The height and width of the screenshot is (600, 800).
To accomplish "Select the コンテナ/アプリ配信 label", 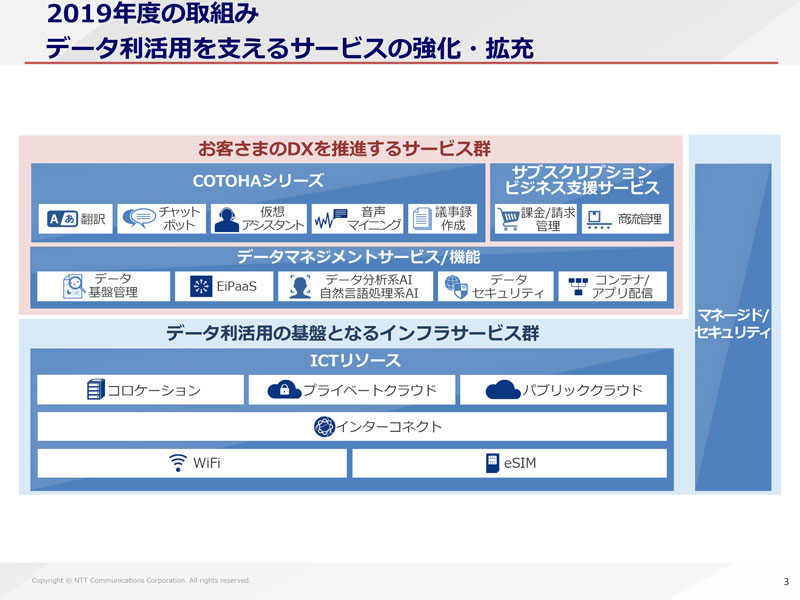I will [x=622, y=286].
